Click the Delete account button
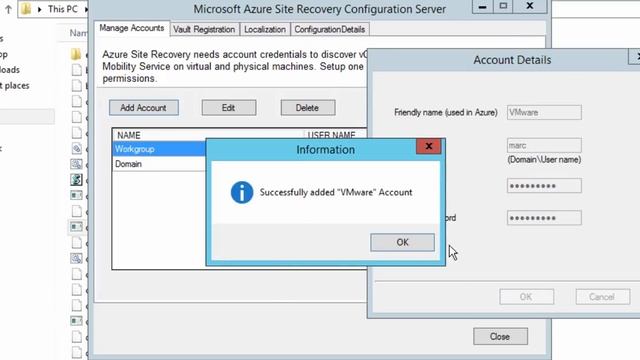 (x=307, y=108)
